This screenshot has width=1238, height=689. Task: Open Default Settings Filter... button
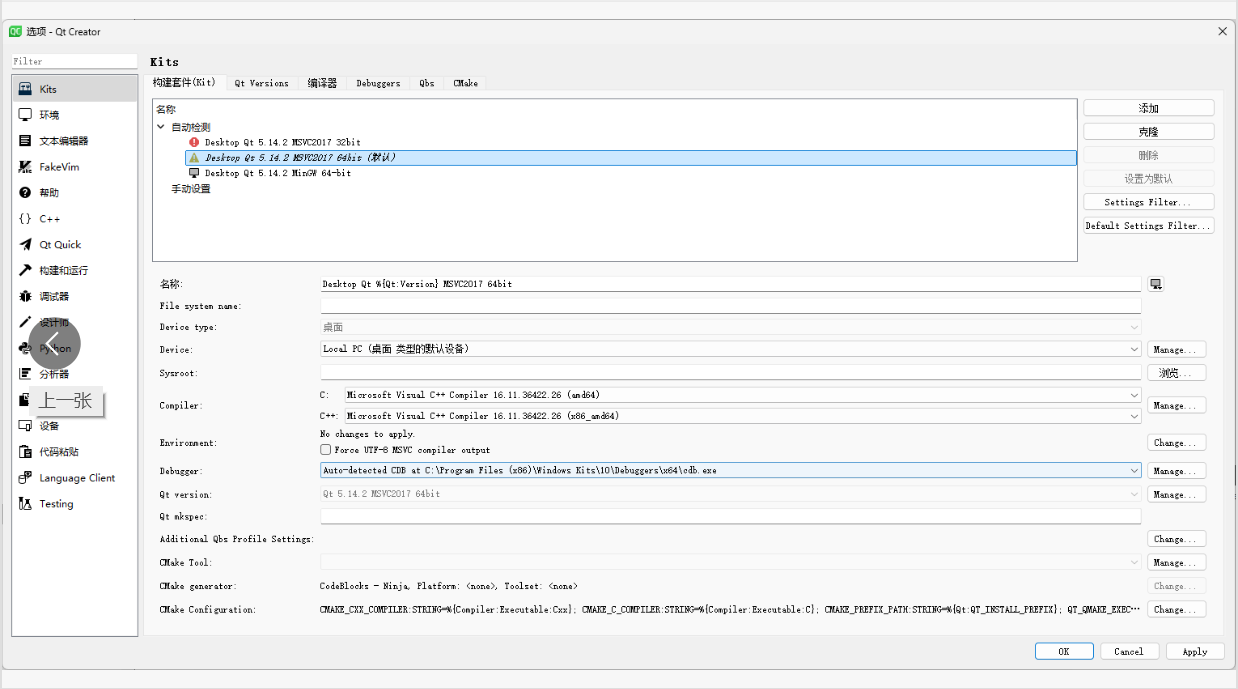point(1148,226)
